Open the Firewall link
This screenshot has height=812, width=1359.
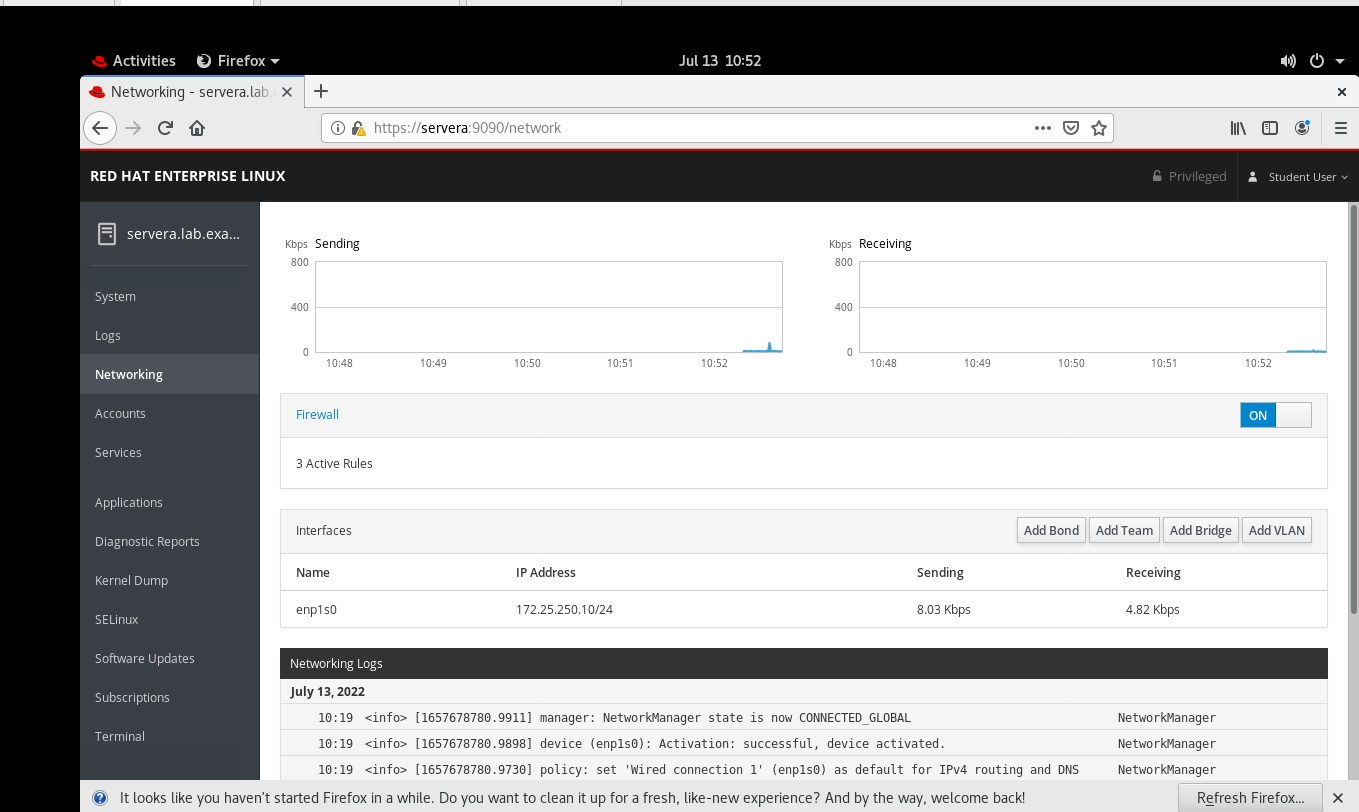tap(317, 415)
